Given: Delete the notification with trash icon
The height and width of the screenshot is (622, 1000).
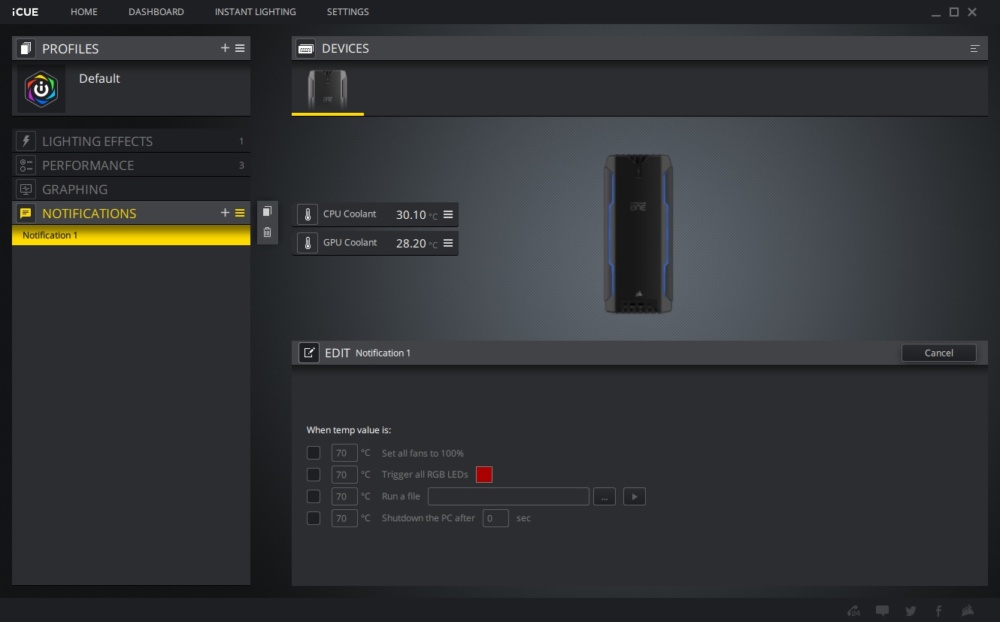Looking at the screenshot, I should pyautogui.click(x=267, y=232).
